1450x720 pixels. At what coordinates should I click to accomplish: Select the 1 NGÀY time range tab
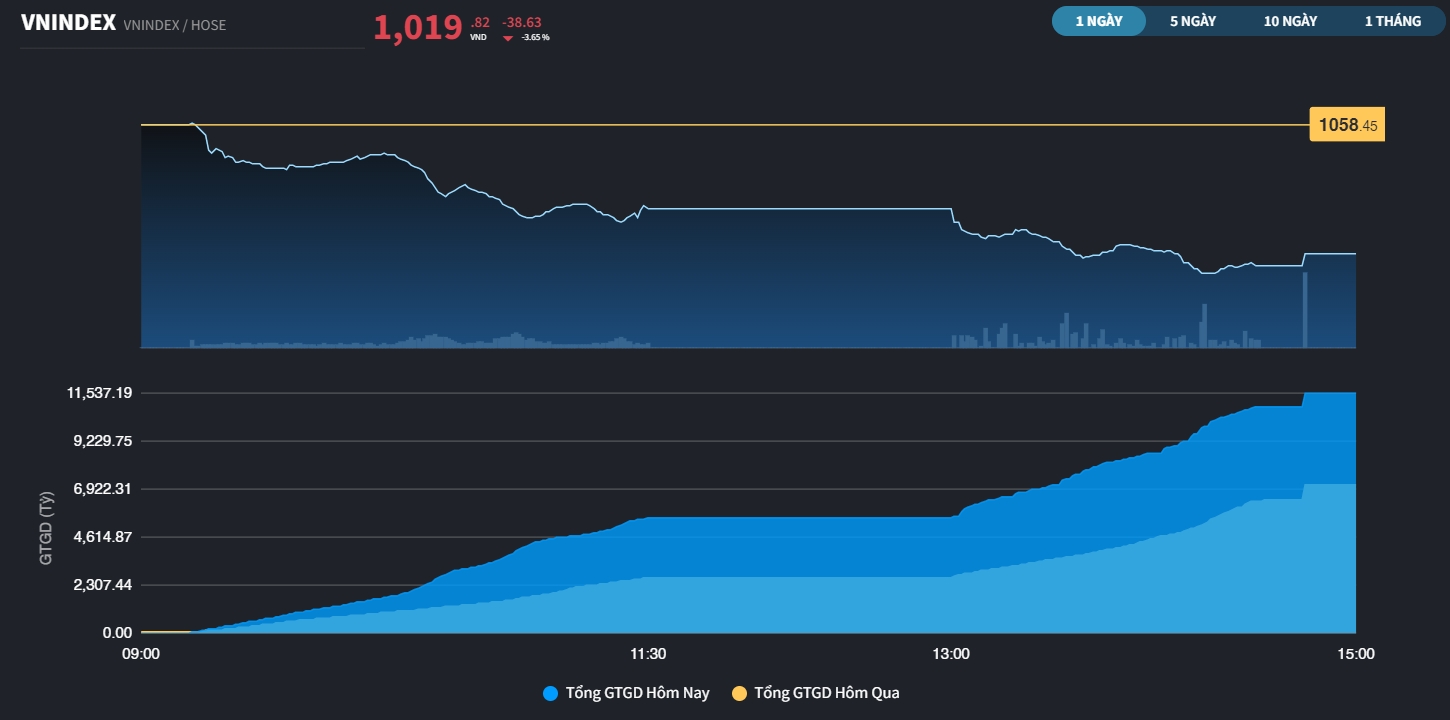[x=1097, y=20]
